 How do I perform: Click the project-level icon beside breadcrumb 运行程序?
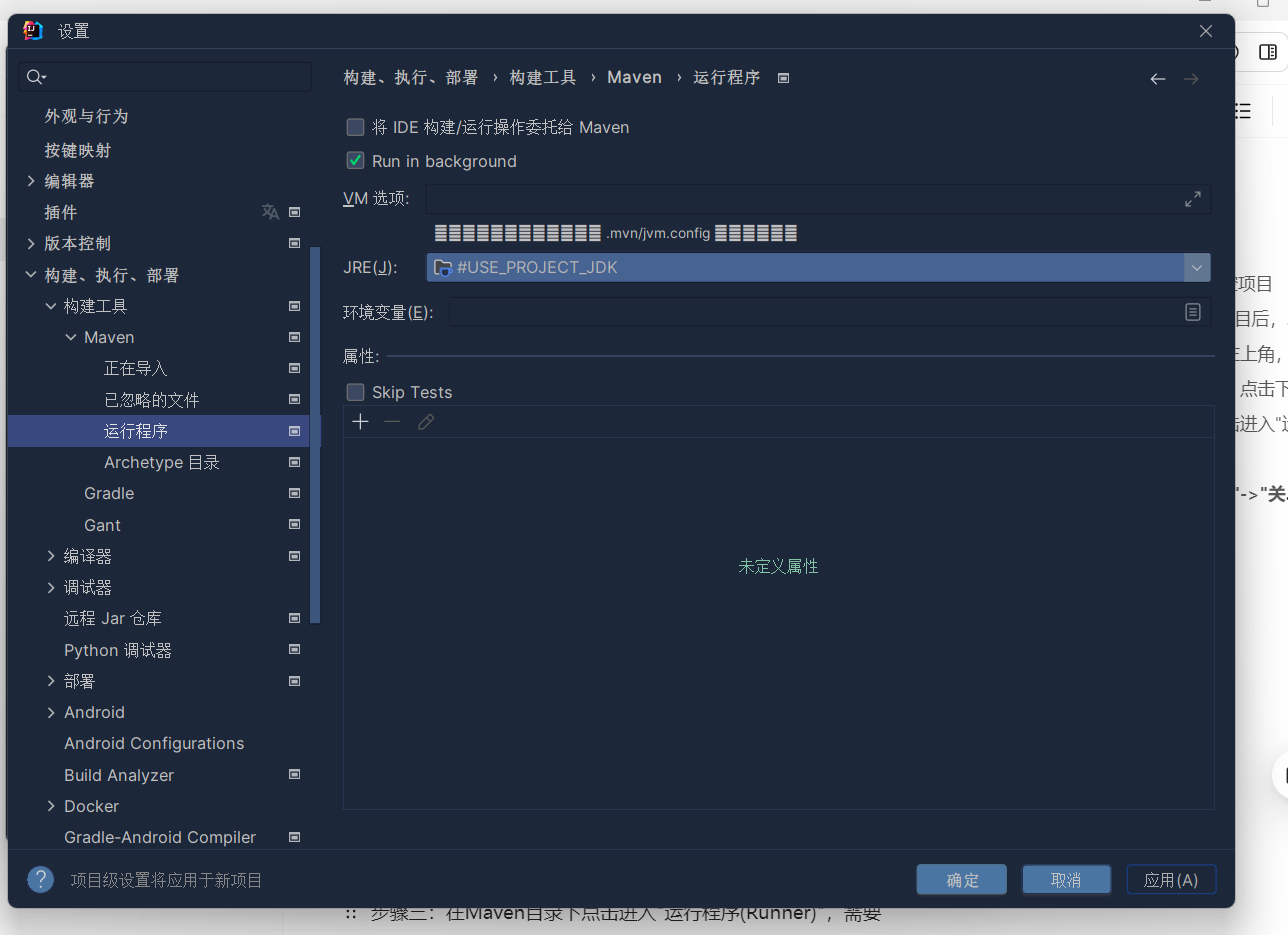pyautogui.click(x=784, y=78)
